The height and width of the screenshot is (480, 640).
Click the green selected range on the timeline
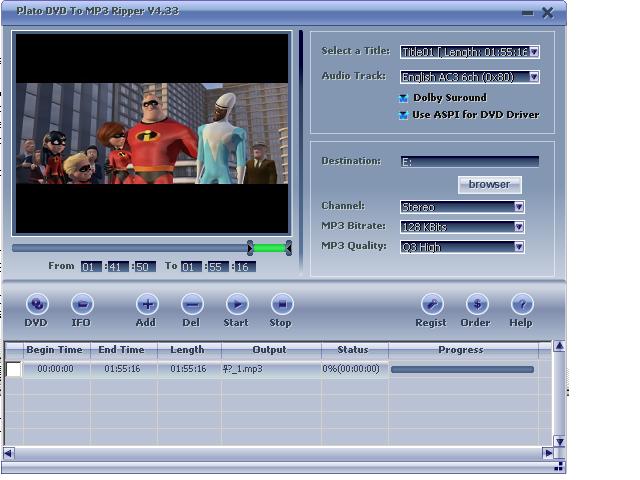(269, 248)
